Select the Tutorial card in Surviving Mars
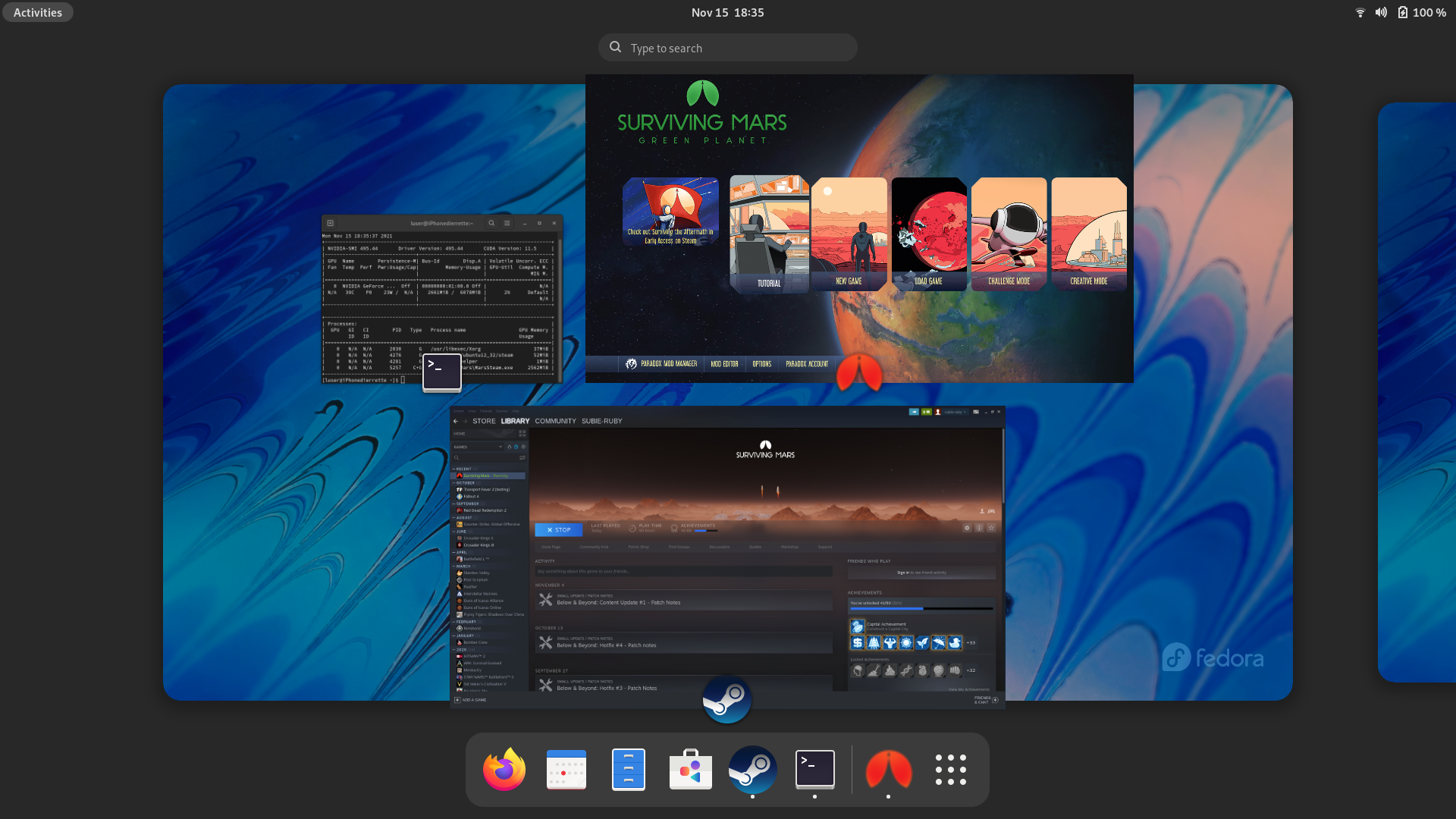1456x819 pixels. pos(769,234)
